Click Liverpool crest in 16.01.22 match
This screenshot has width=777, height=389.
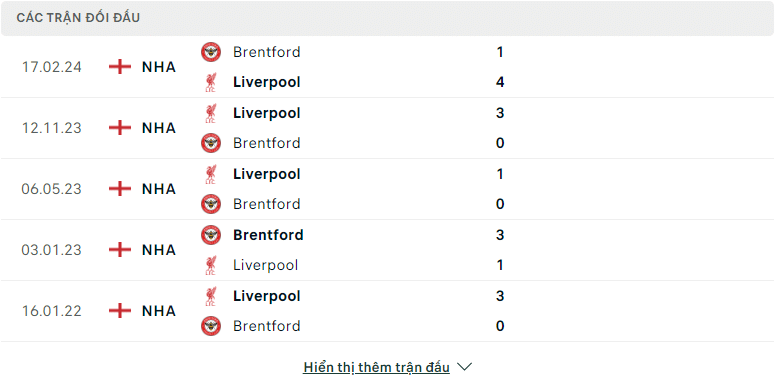click(211, 296)
